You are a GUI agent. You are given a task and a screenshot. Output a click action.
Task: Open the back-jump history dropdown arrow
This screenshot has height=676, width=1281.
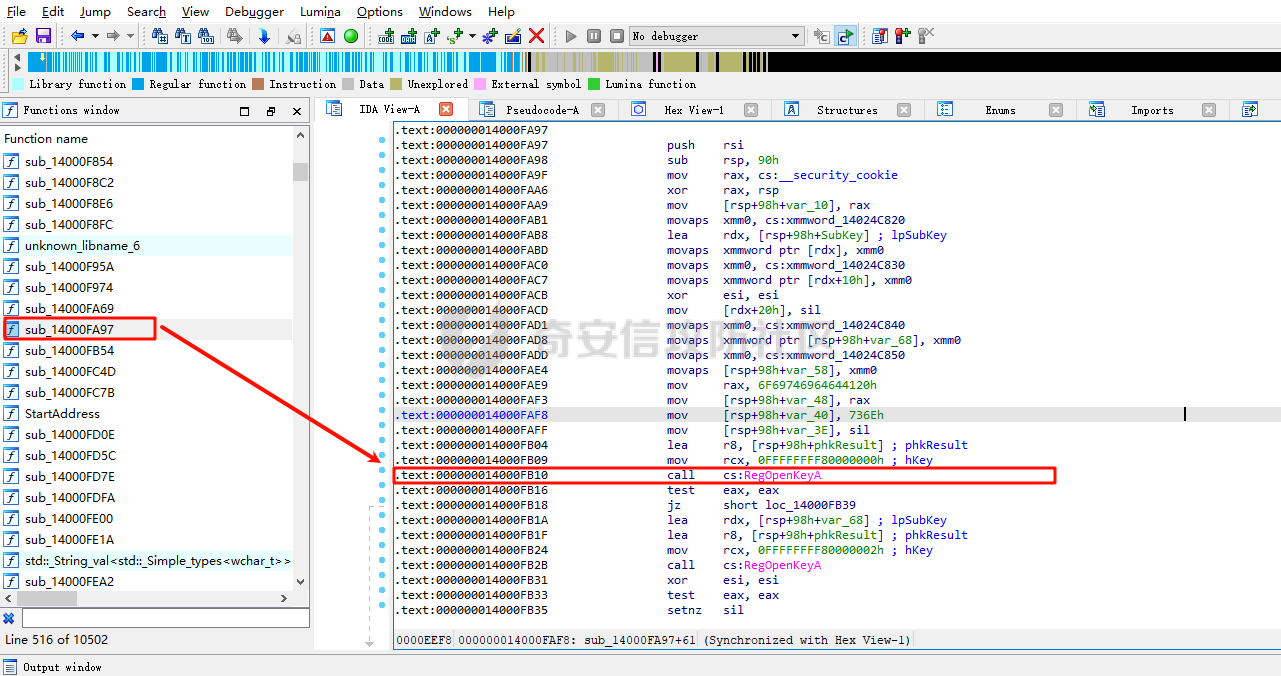tap(95, 36)
